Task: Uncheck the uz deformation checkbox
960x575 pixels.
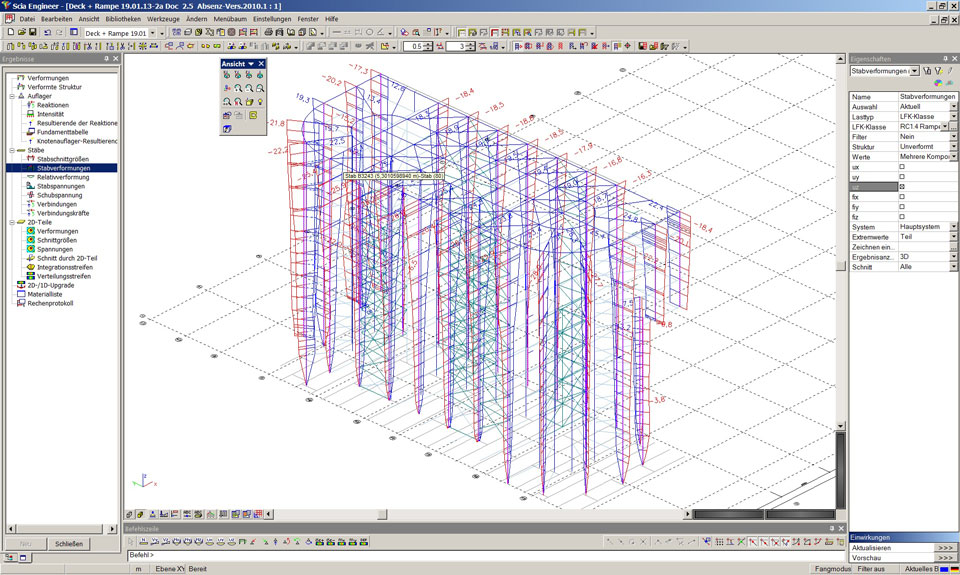Action: [902, 186]
